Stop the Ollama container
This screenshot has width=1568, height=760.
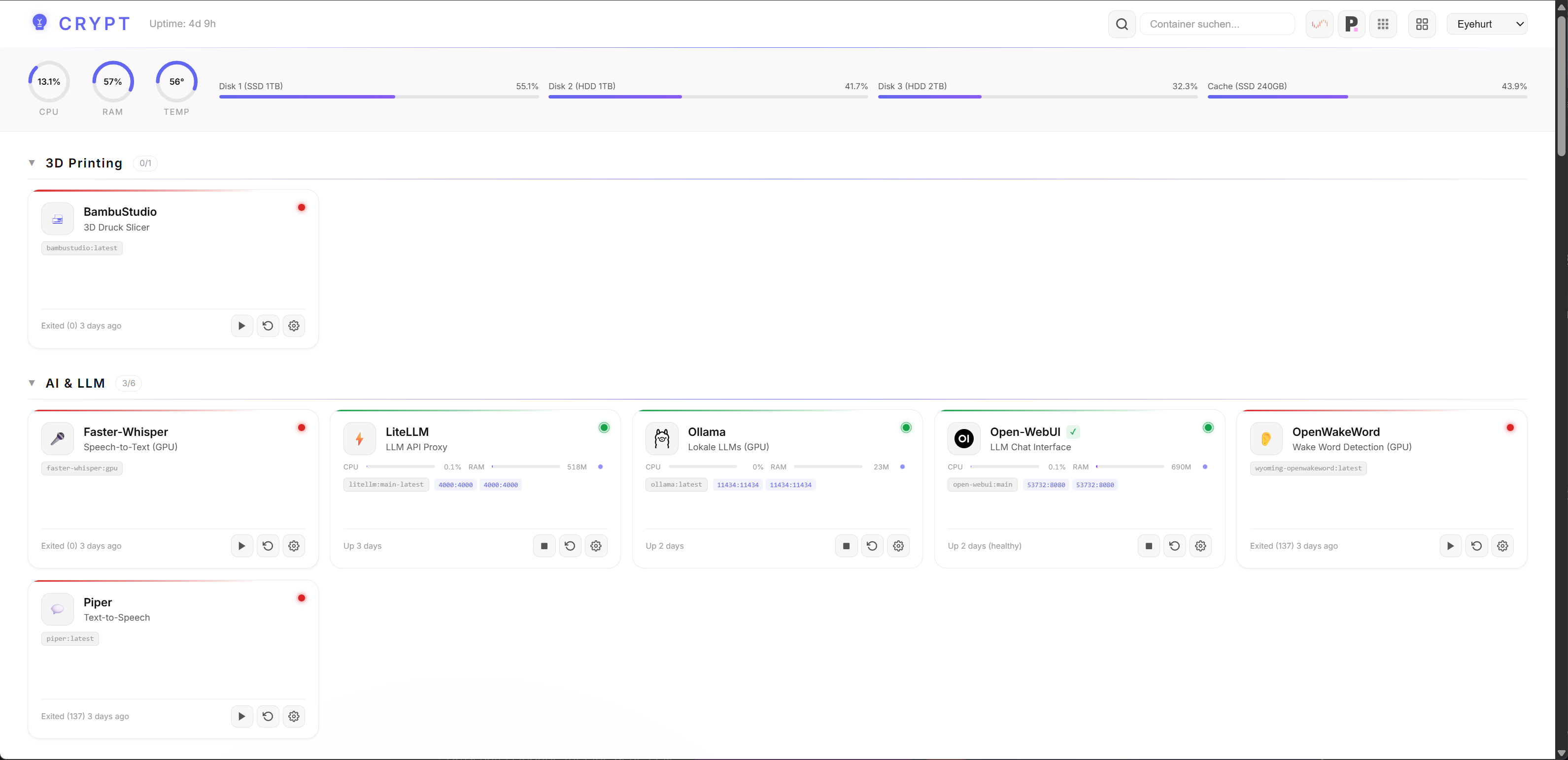coord(846,546)
